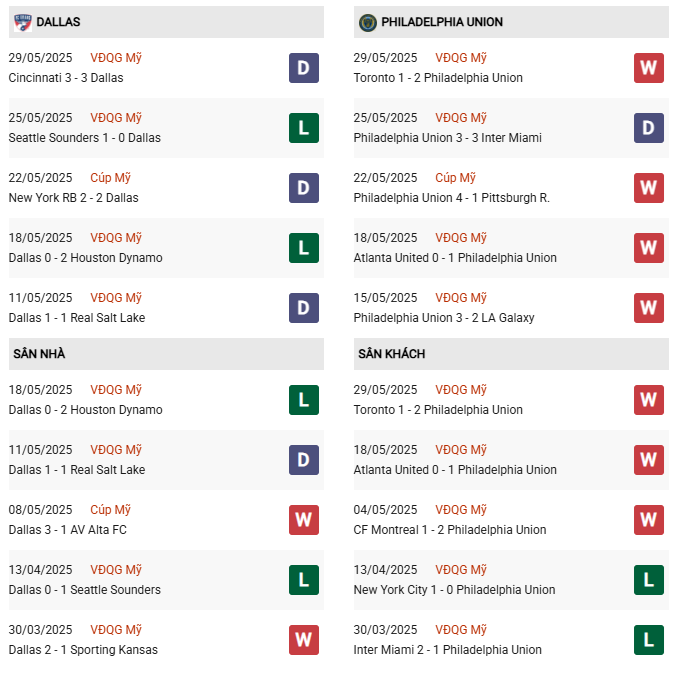Click the W badge for Toronto 1-2 Philadelphia Union, 29/05
This screenshot has width=675, height=674.
point(648,68)
